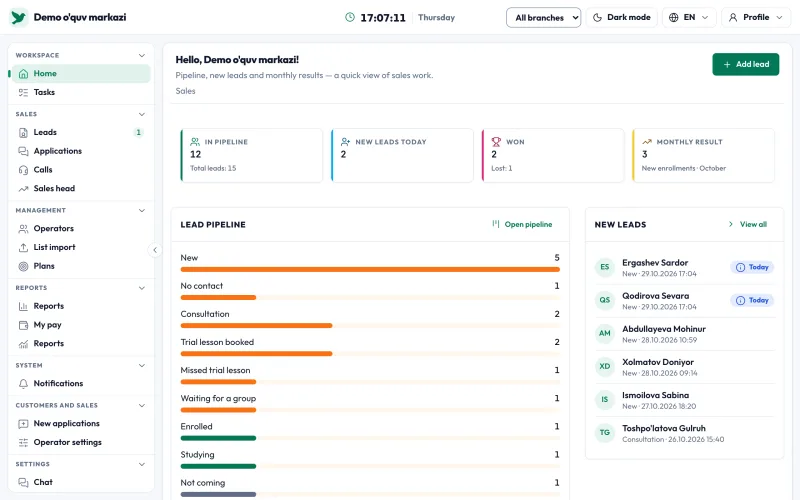This screenshot has height=500, width=800.
Task: Click the Sales head trend icon
Action: (x=23, y=189)
